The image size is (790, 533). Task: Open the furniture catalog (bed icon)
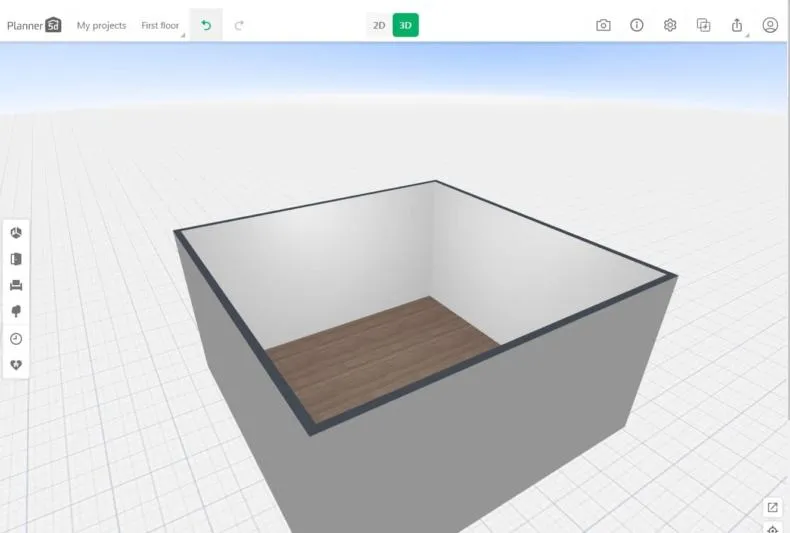(16, 286)
